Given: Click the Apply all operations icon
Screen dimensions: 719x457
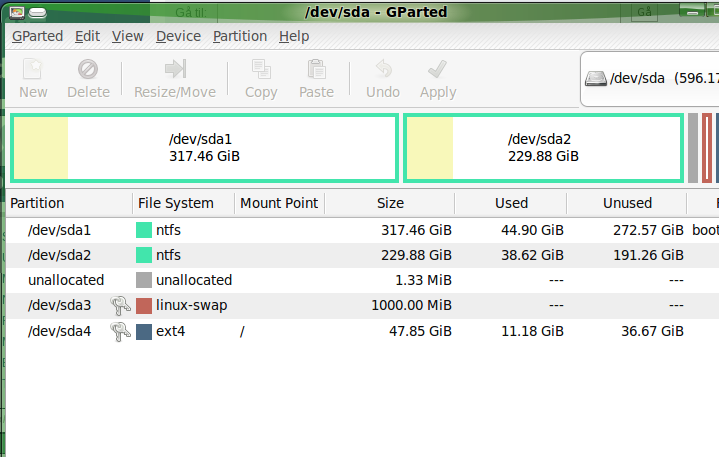Looking at the screenshot, I should pos(437,70).
